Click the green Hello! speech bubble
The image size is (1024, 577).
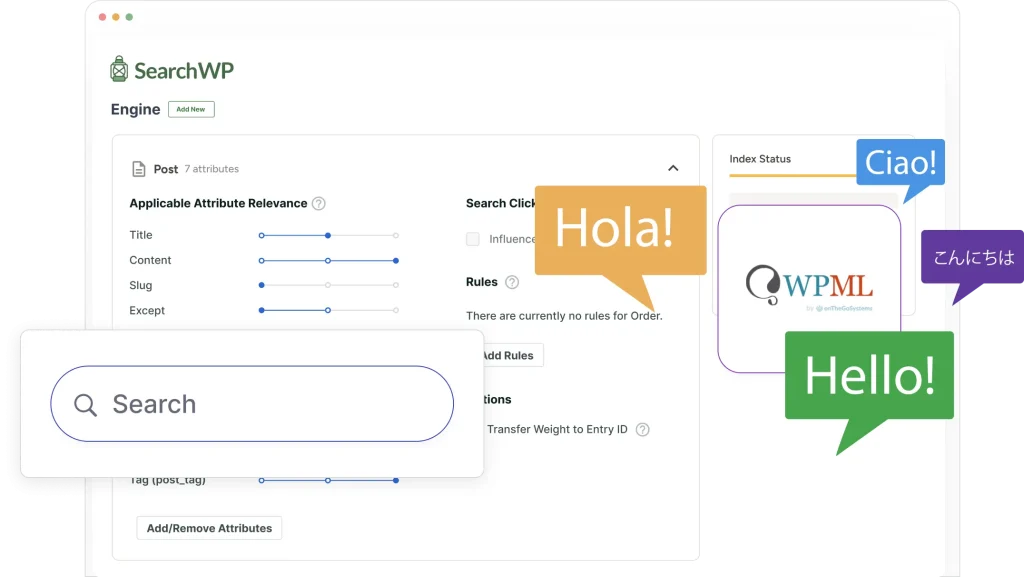point(869,392)
